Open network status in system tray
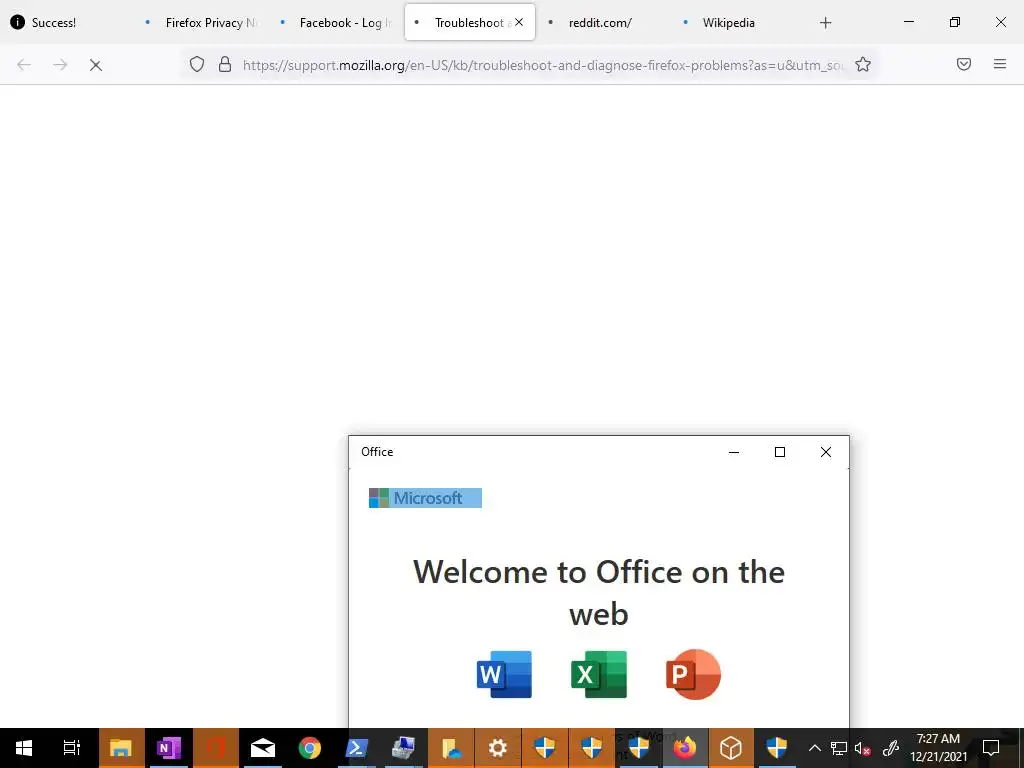Image resolution: width=1024 pixels, height=768 pixels. point(839,748)
